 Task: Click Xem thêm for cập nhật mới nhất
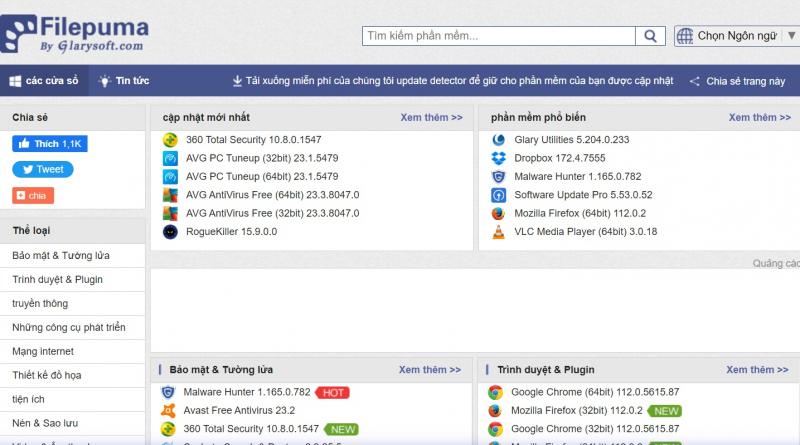click(432, 117)
